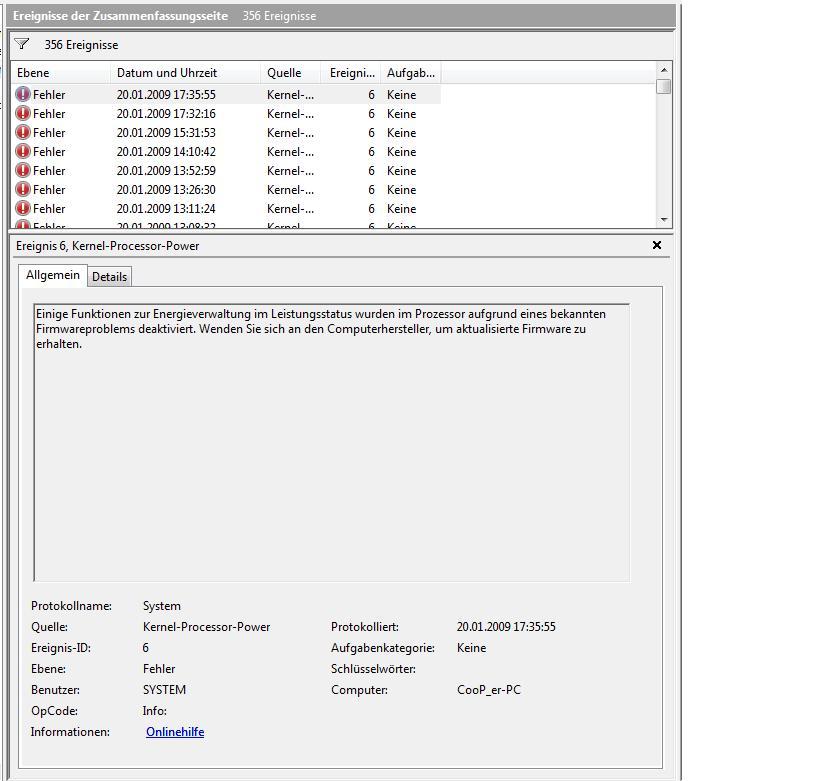The image size is (840, 781).
Task: Click the error icon next to 13:52:59
Action: 22,170
